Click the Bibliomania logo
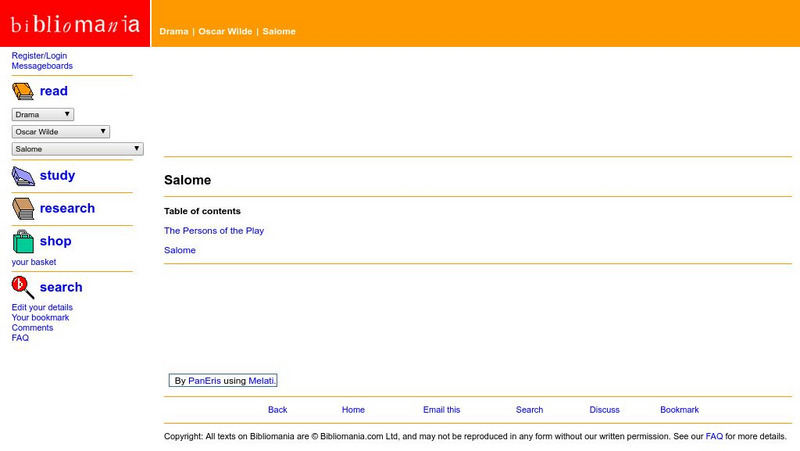This screenshot has width=800, height=451. point(75,23)
